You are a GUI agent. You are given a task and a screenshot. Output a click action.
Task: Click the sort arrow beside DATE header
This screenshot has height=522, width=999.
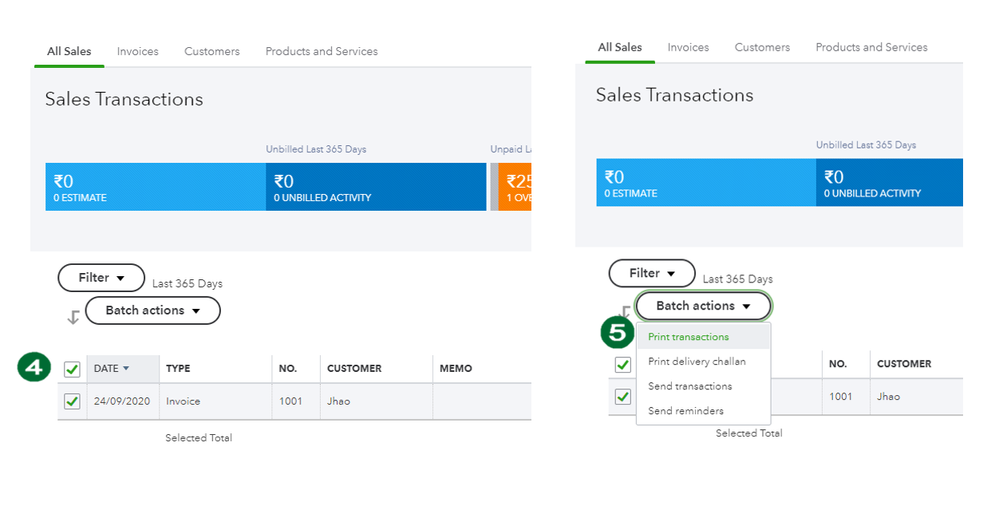[x=126, y=369]
